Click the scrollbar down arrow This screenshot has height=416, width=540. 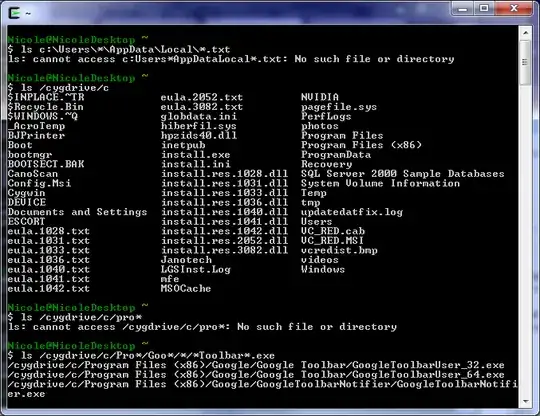point(525,402)
